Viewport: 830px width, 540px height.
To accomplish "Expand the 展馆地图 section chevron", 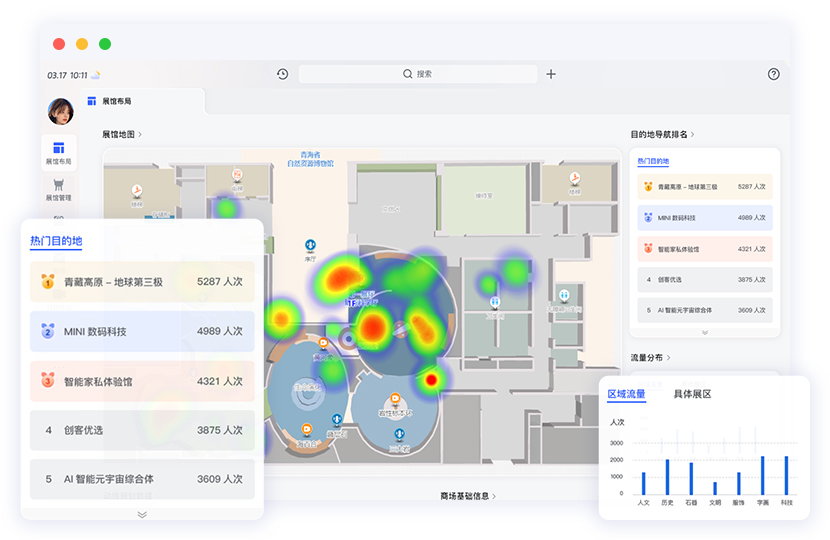I will tap(140, 134).
